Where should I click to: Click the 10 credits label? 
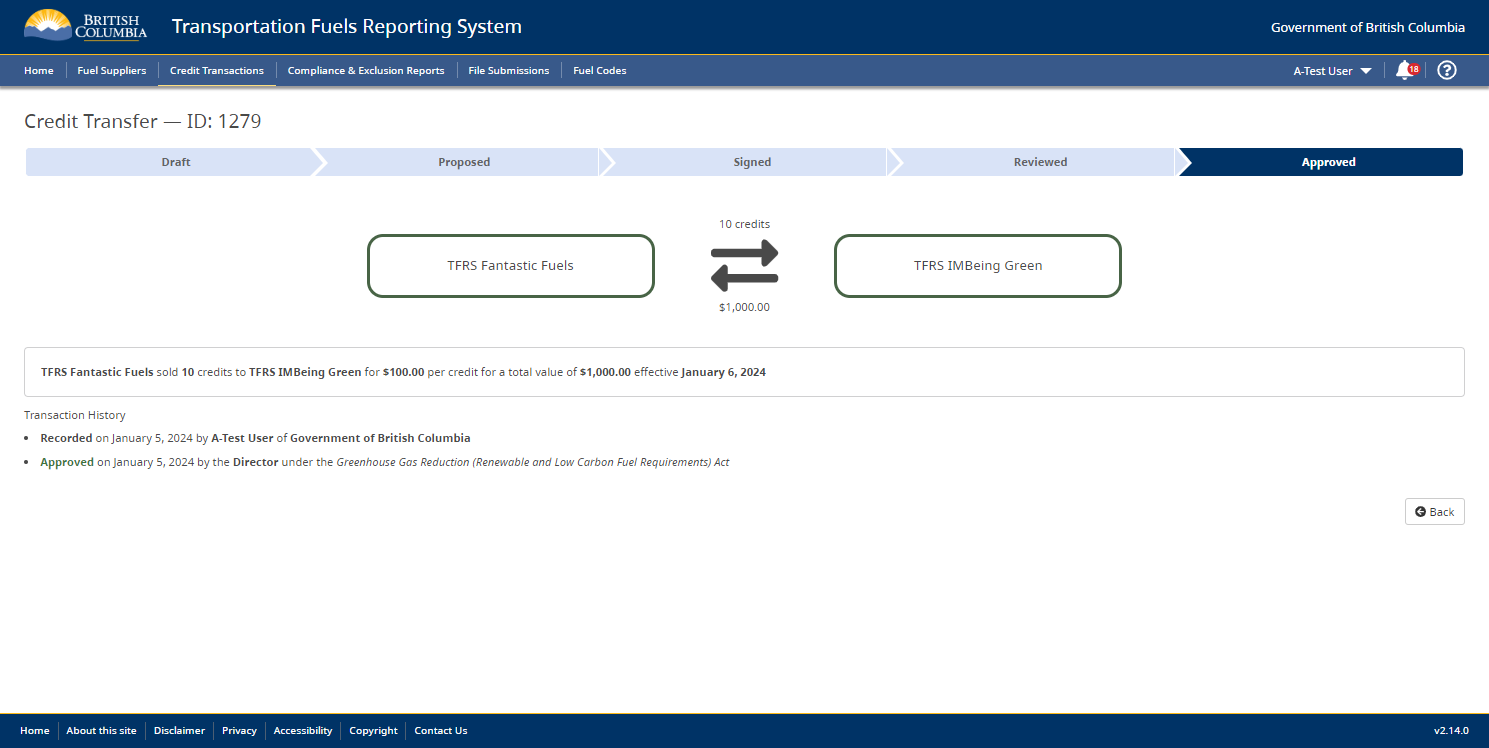744,224
